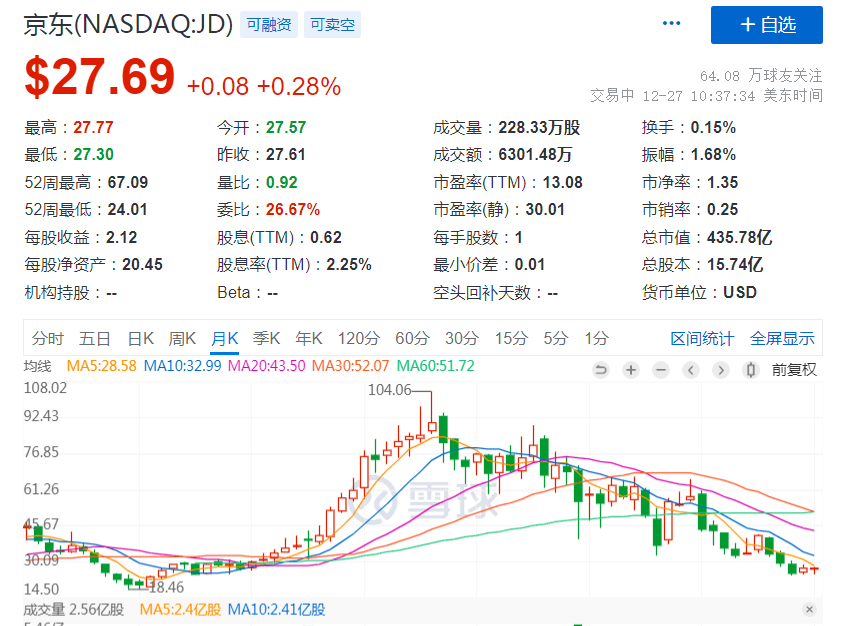Shift chart right with next arrow
The width and height of the screenshot is (848, 626).
pos(720,370)
